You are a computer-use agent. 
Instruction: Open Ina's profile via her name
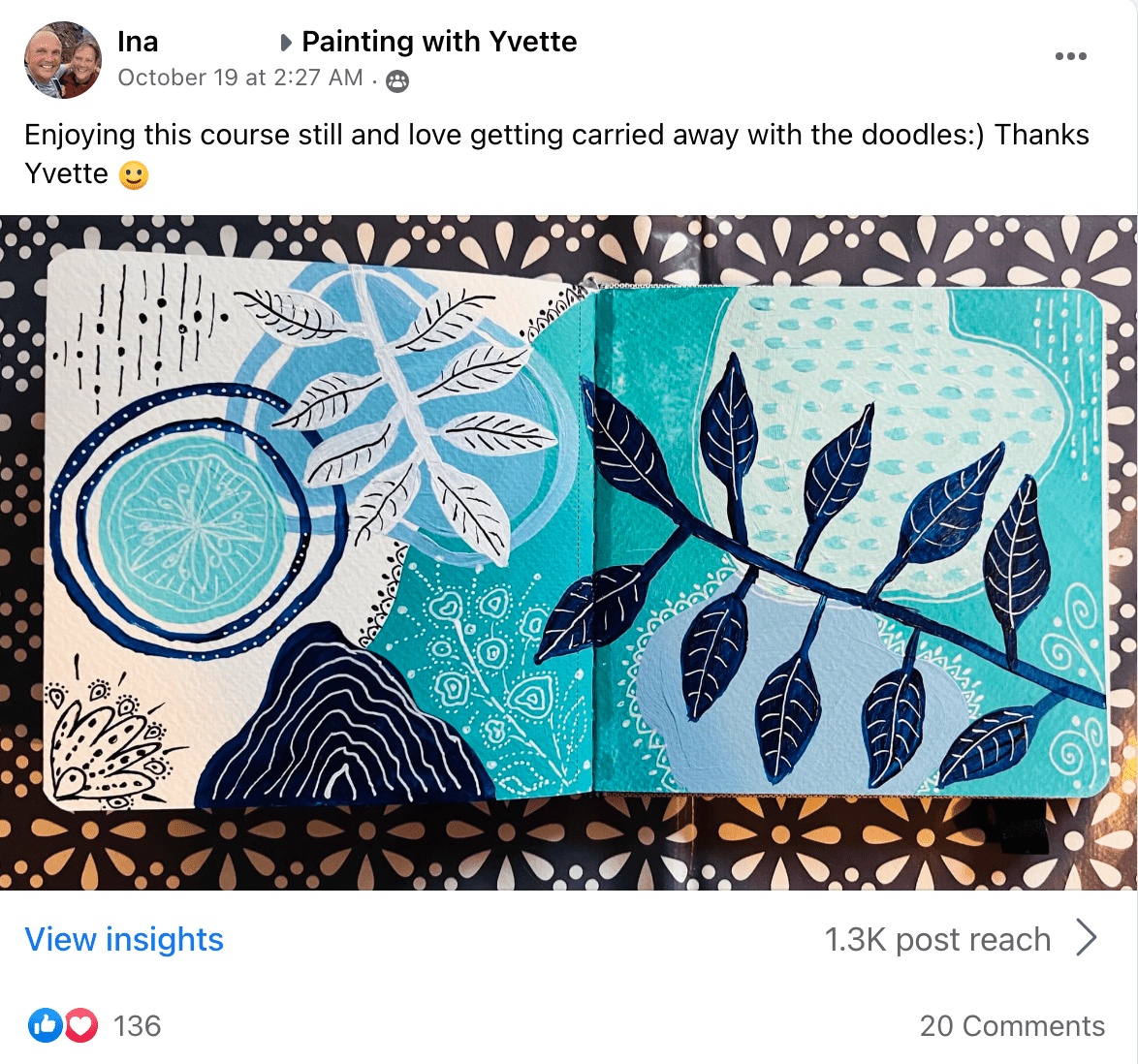[138, 42]
